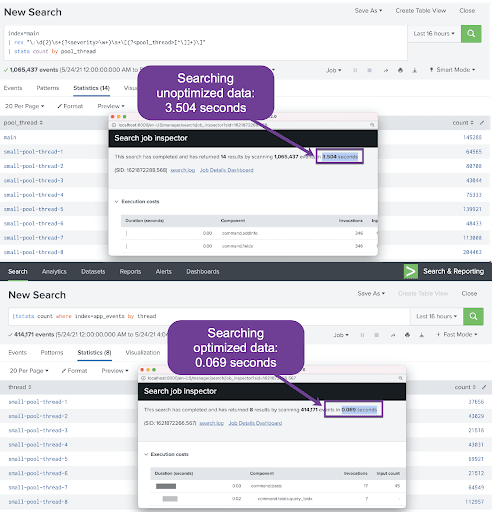Image resolution: width=492 pixels, height=512 pixels.
Task: Click pencil icon beside pool_thread table count header
Action: pos(482,123)
